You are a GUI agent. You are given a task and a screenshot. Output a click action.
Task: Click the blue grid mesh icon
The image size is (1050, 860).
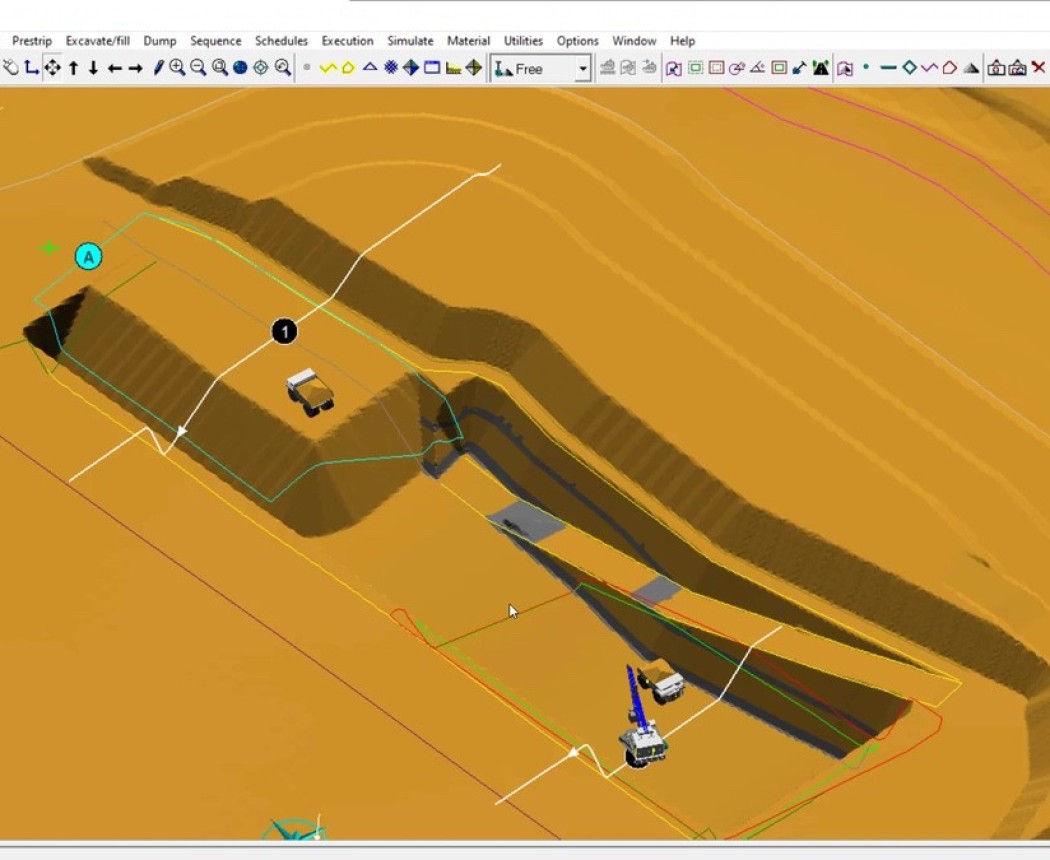(390, 68)
